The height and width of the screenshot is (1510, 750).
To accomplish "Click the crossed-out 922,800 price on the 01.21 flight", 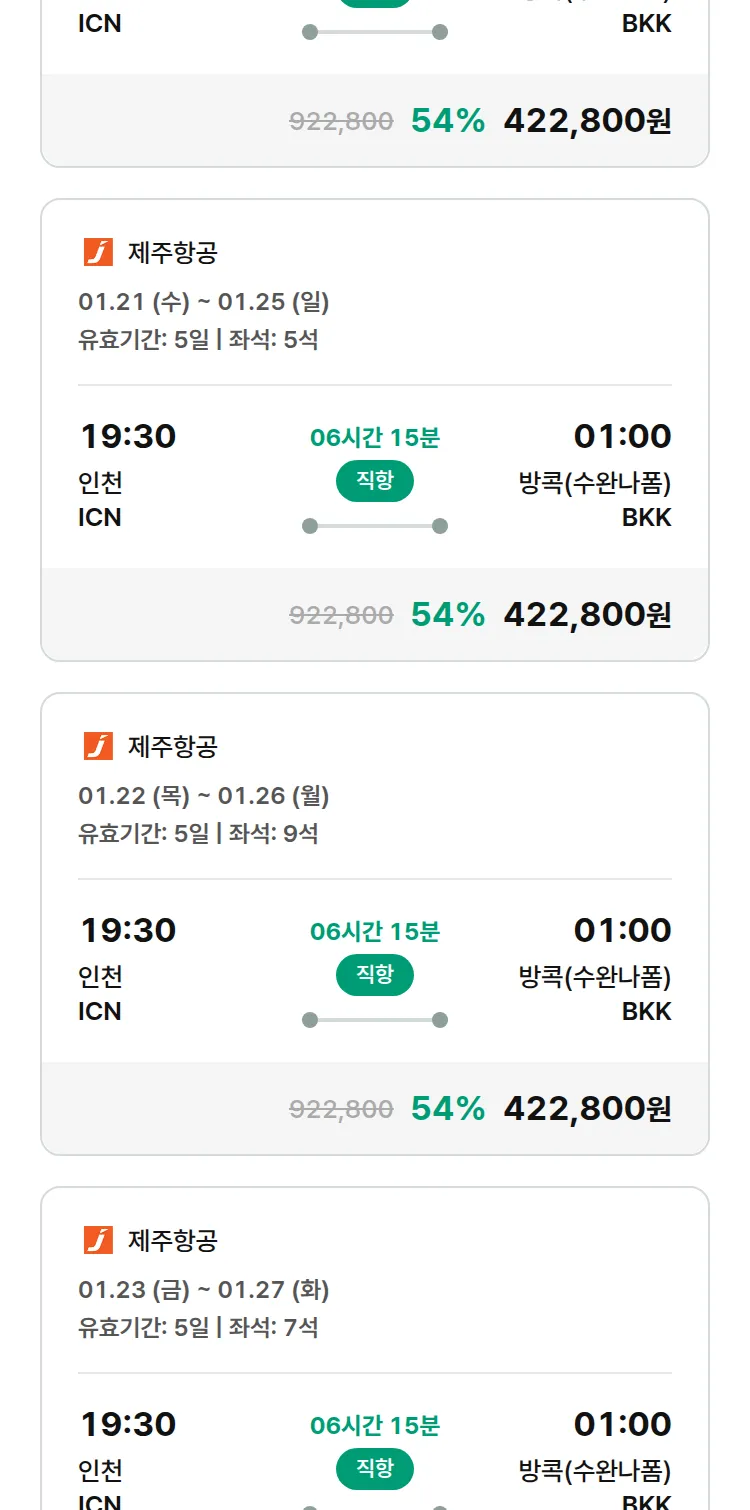I will tap(341, 615).
